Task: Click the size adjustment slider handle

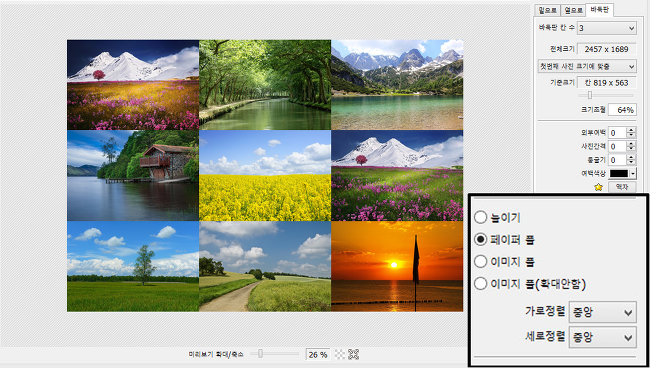Action: [589, 95]
